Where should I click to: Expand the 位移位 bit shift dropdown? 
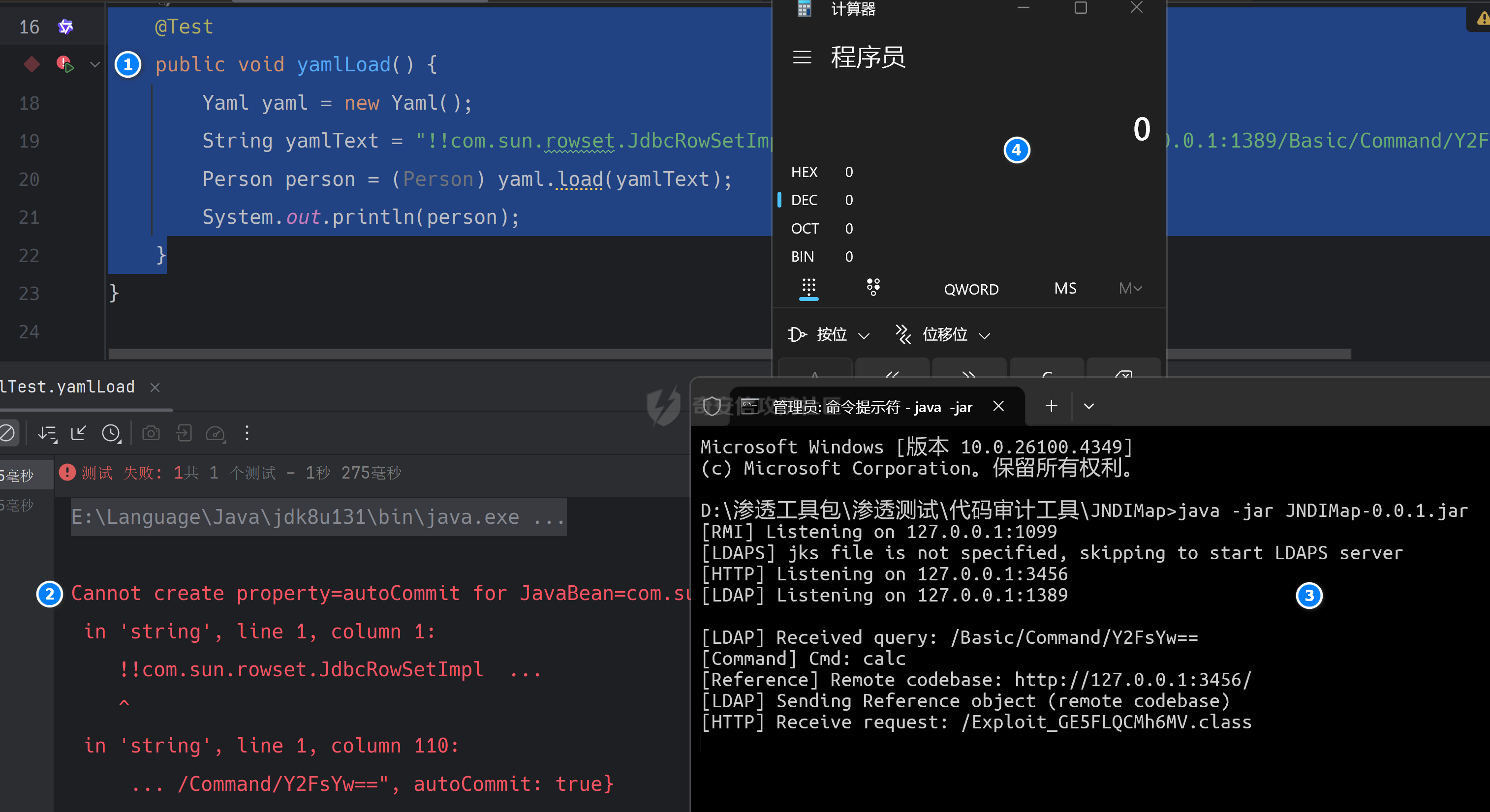coord(943,334)
